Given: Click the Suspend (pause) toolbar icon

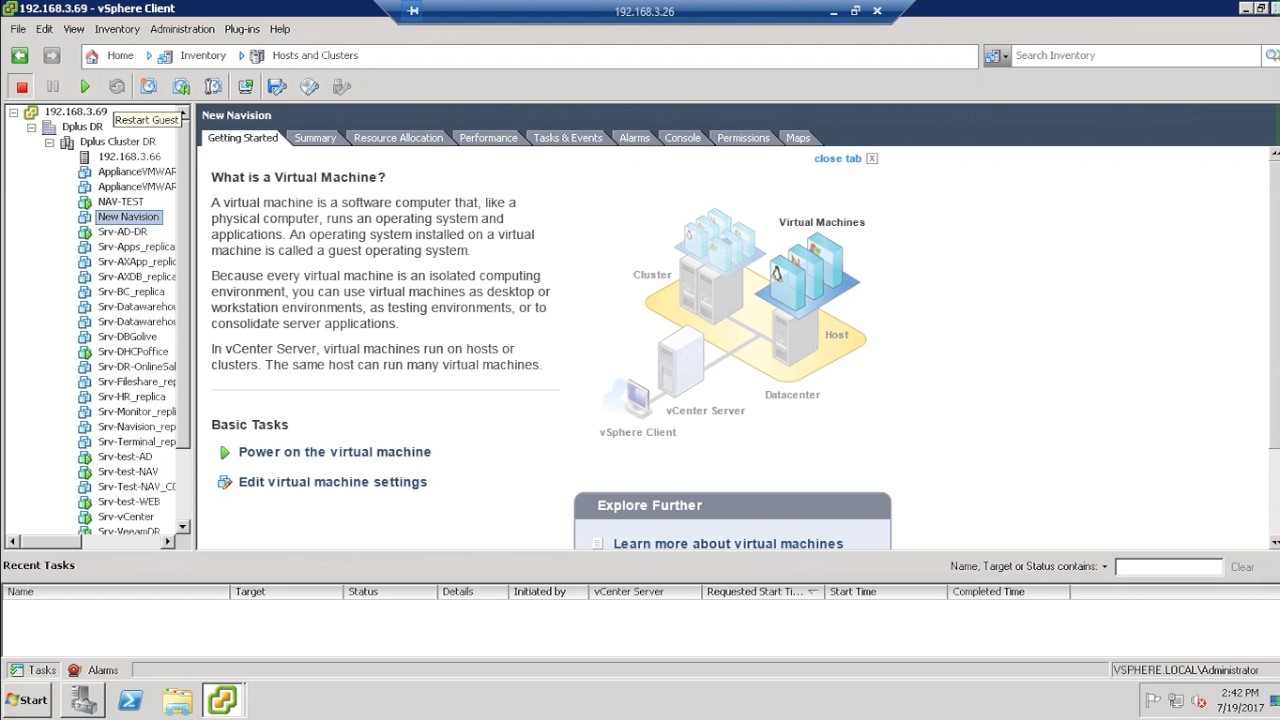Looking at the screenshot, I should (x=53, y=87).
